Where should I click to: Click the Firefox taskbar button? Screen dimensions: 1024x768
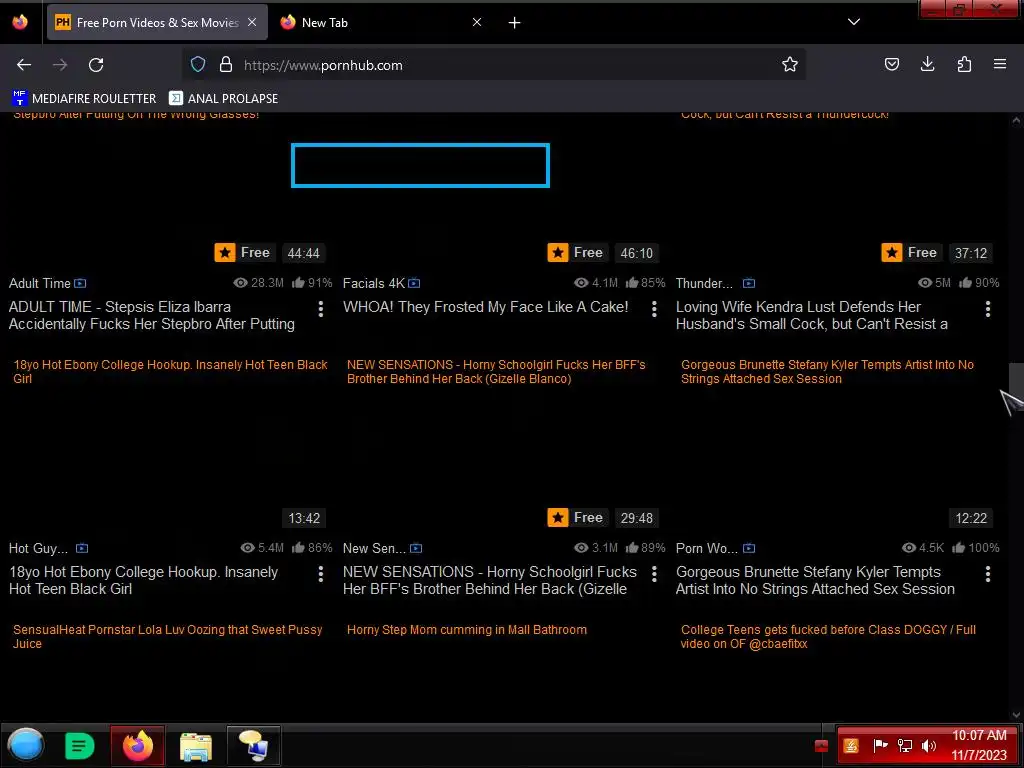[x=138, y=745]
